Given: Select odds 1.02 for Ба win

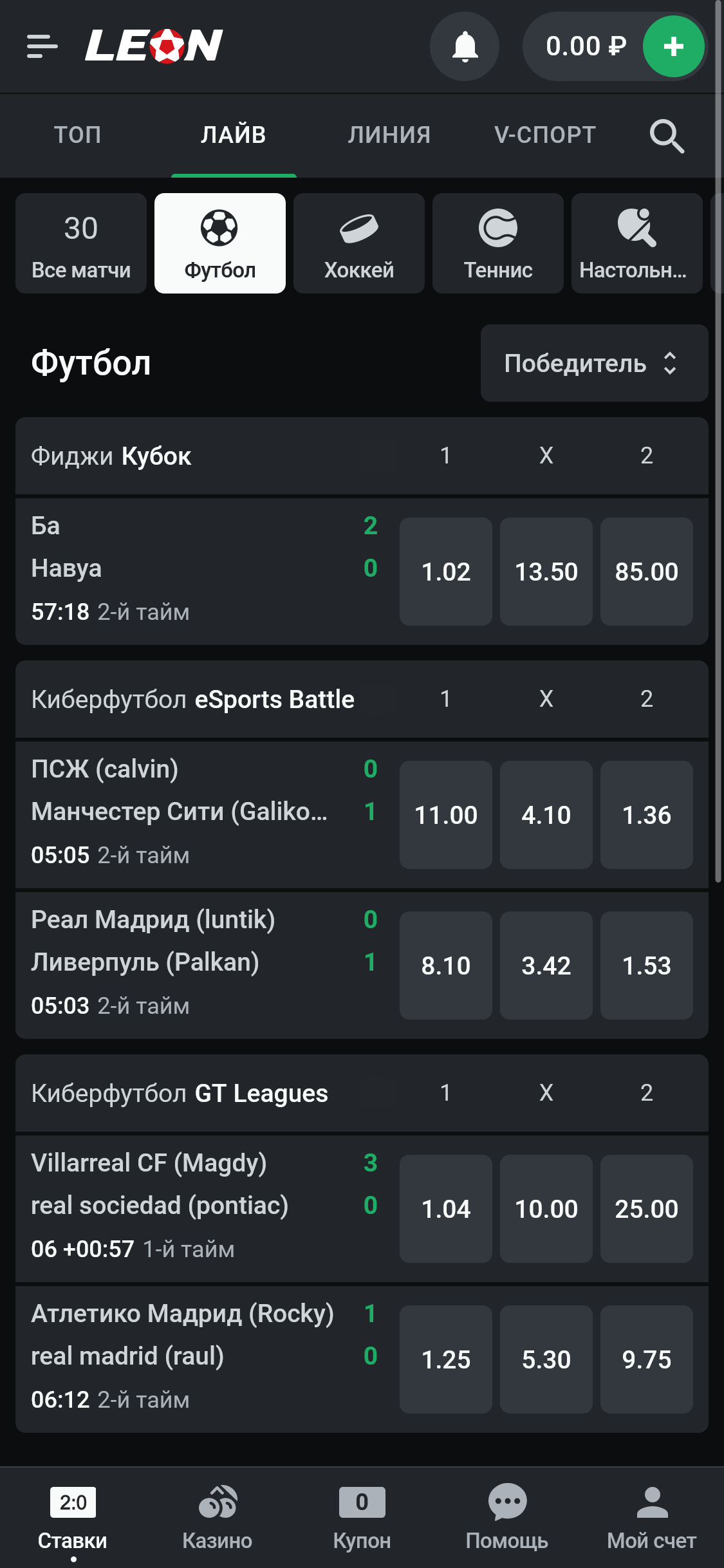Looking at the screenshot, I should click(x=446, y=572).
